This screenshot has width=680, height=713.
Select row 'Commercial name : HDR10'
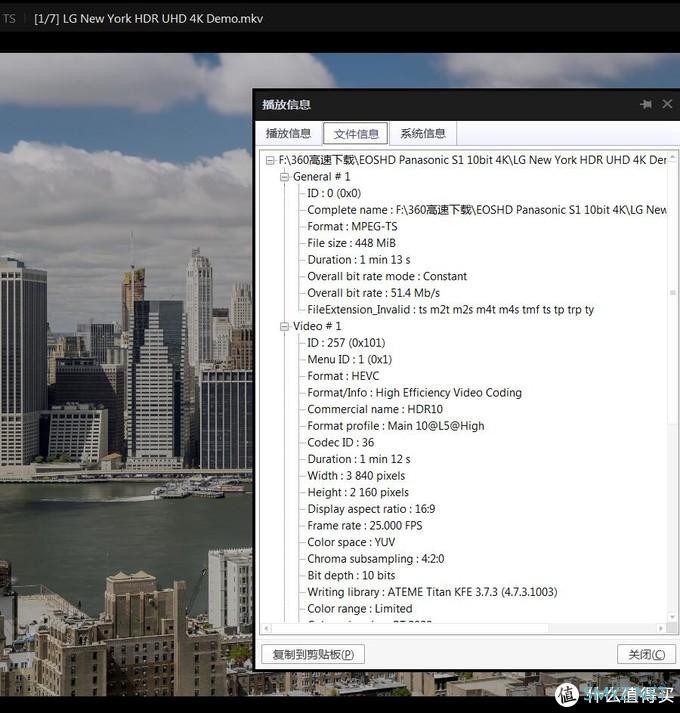tap(375, 409)
